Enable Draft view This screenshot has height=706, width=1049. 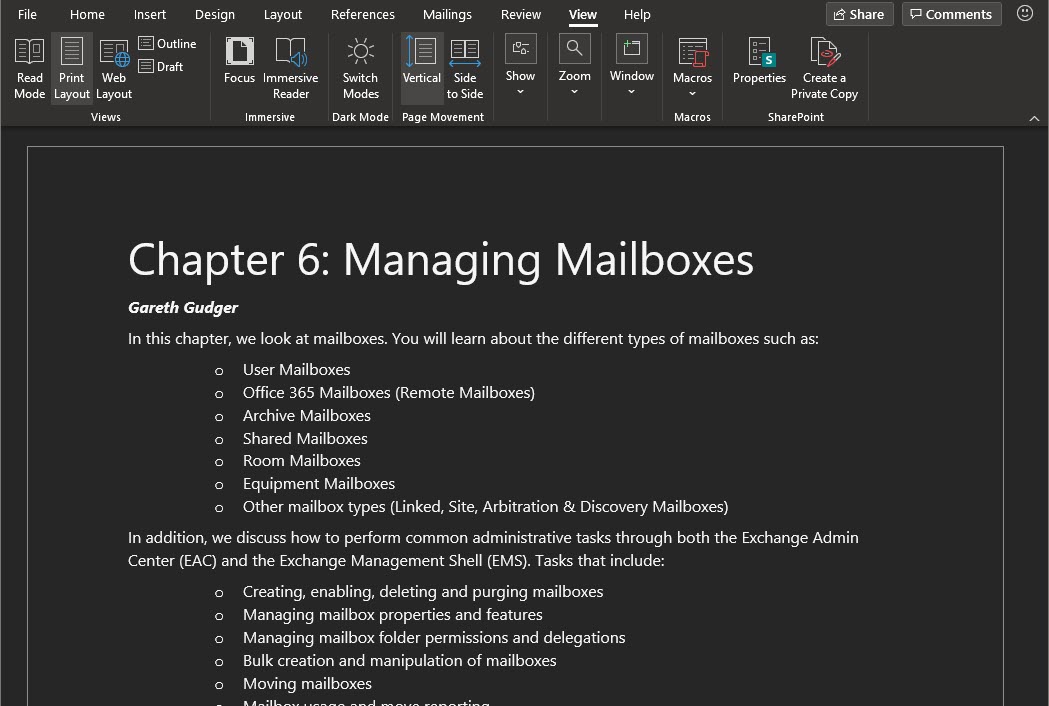[160, 66]
